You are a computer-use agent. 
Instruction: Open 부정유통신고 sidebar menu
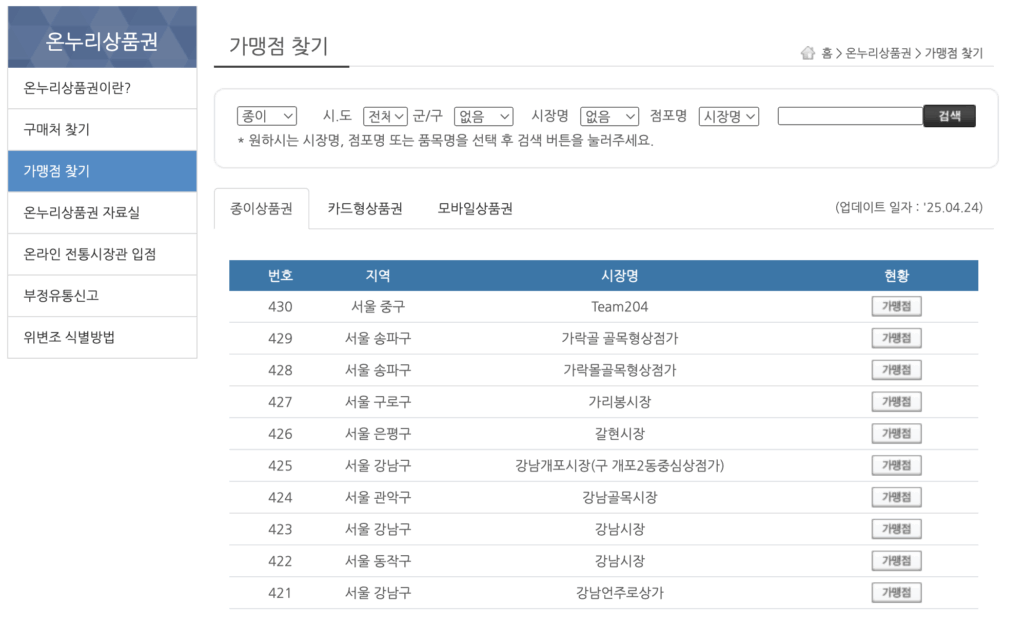[102, 295]
